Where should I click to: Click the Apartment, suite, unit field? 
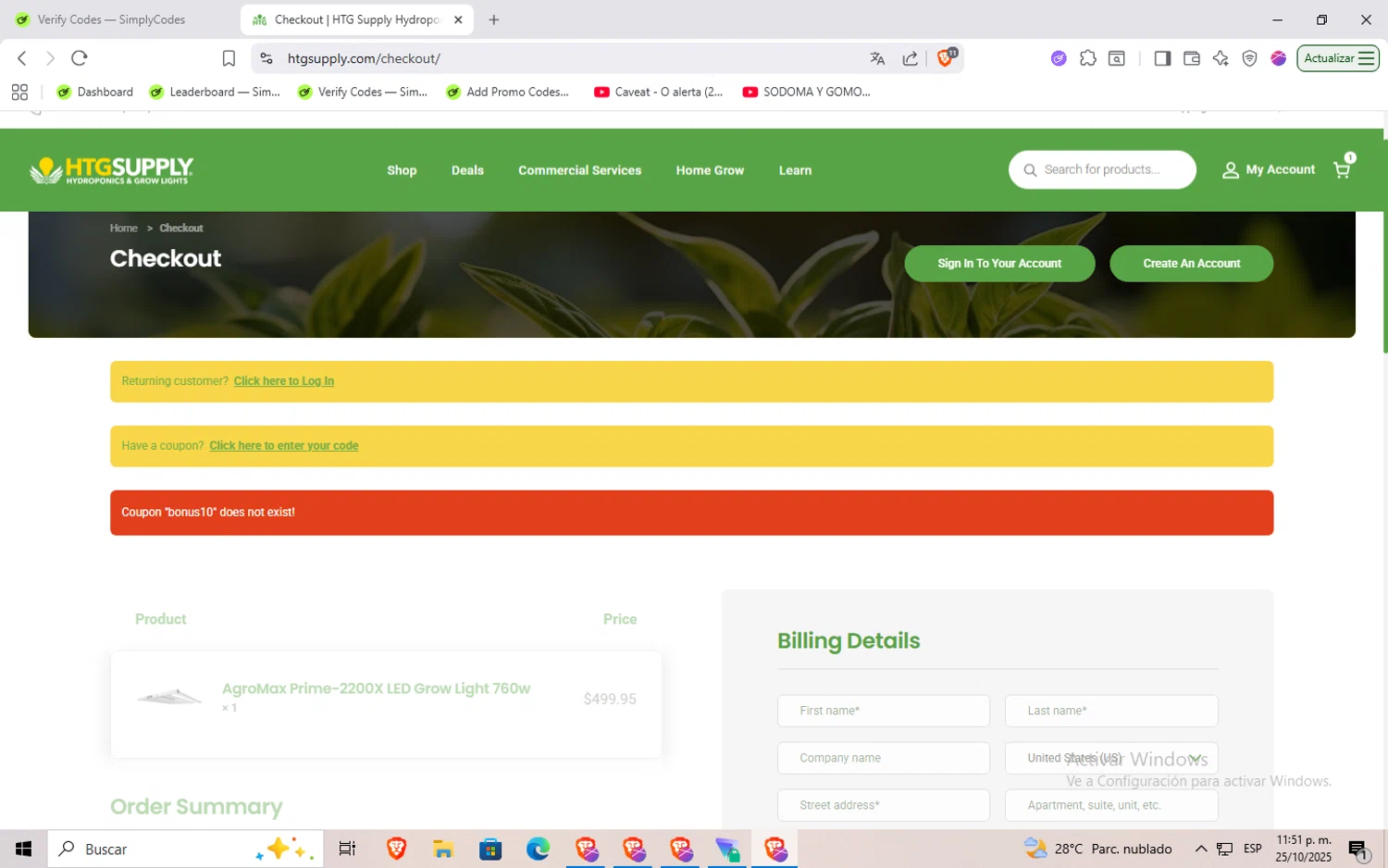coord(1111,805)
